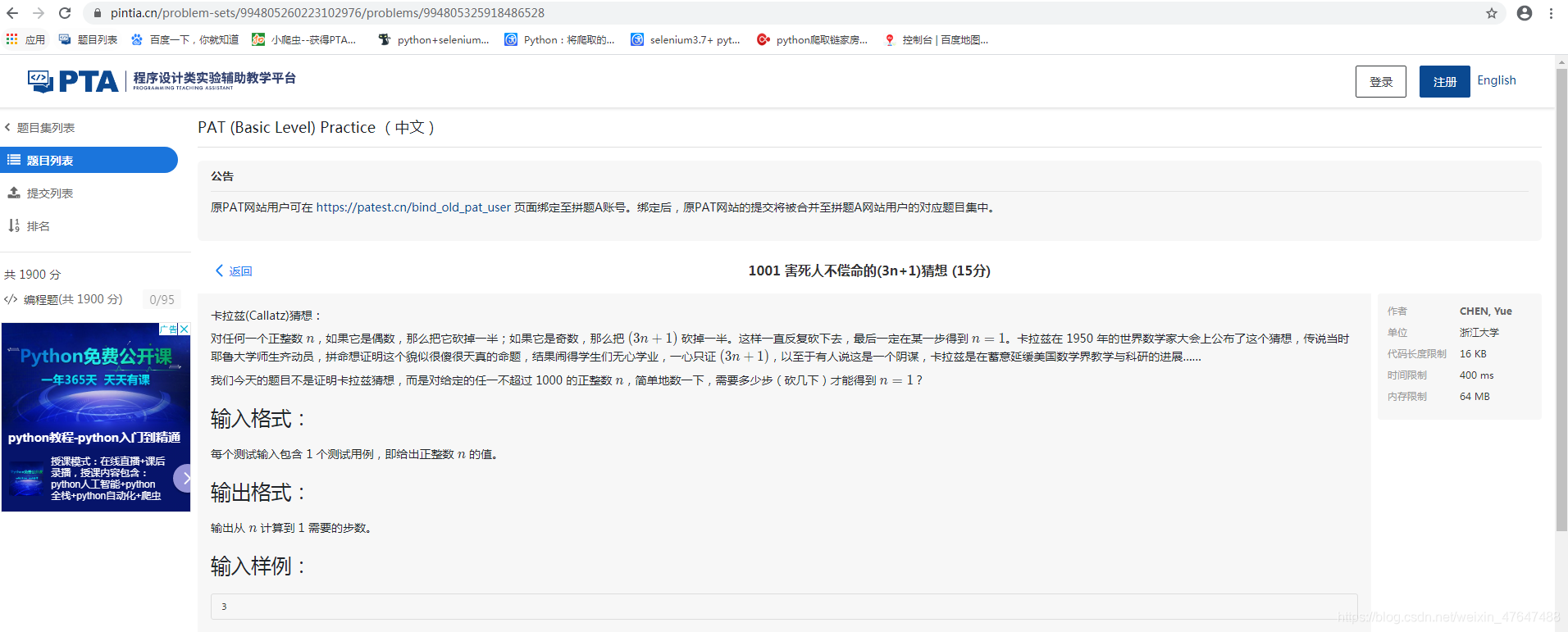Screen dimensions: 1568x632
Task: Click the address bar URL
Action: (327, 13)
